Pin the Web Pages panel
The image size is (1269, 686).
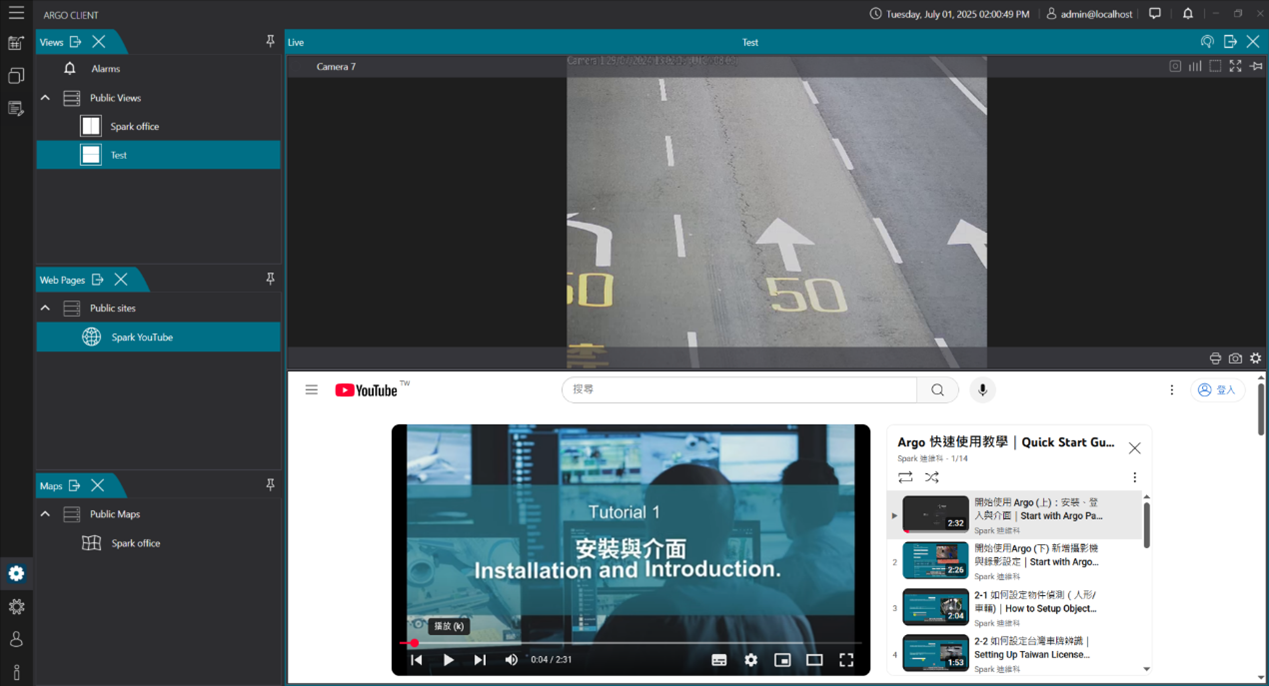pyautogui.click(x=270, y=279)
